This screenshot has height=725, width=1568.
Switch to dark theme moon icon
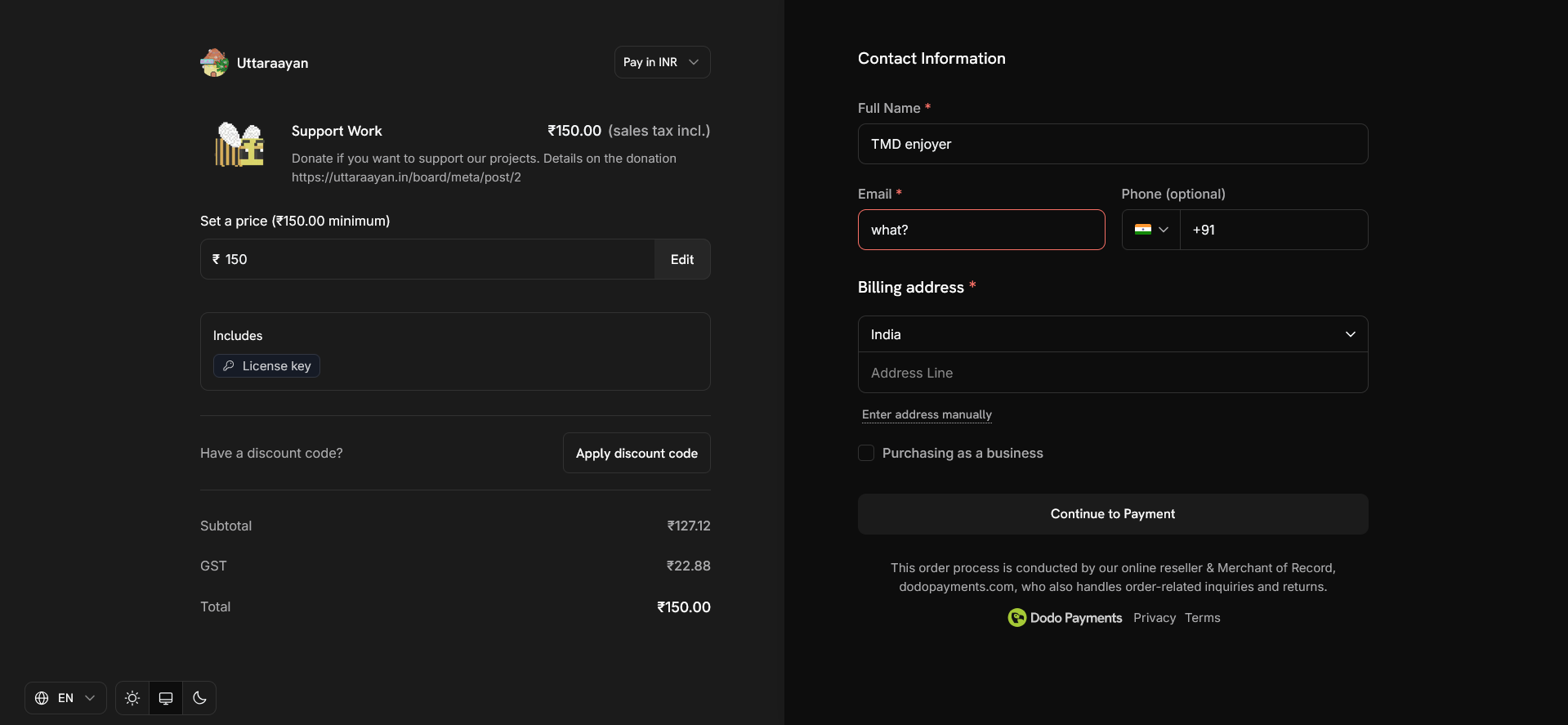point(199,698)
